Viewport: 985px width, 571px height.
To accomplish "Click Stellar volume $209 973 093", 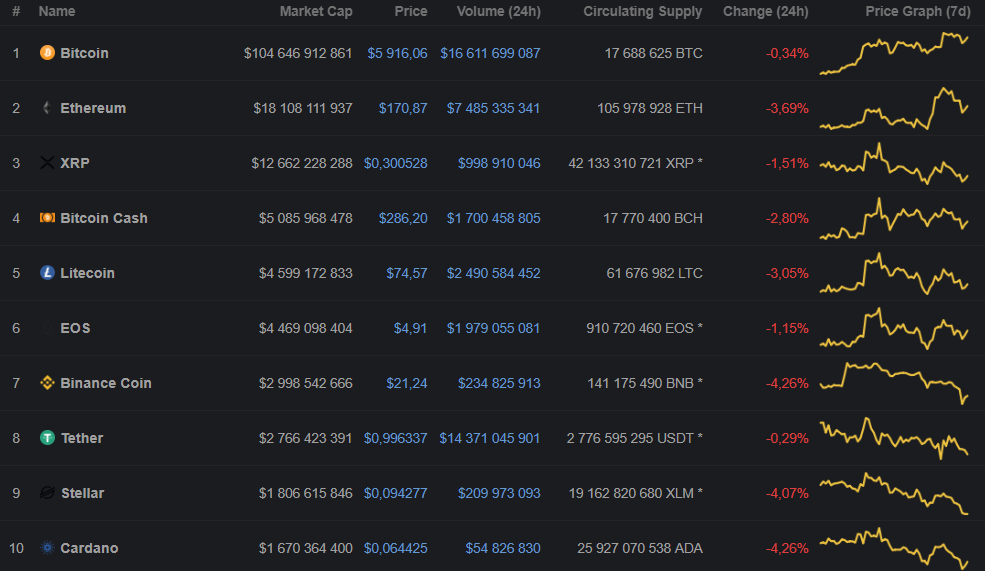I will [x=499, y=492].
